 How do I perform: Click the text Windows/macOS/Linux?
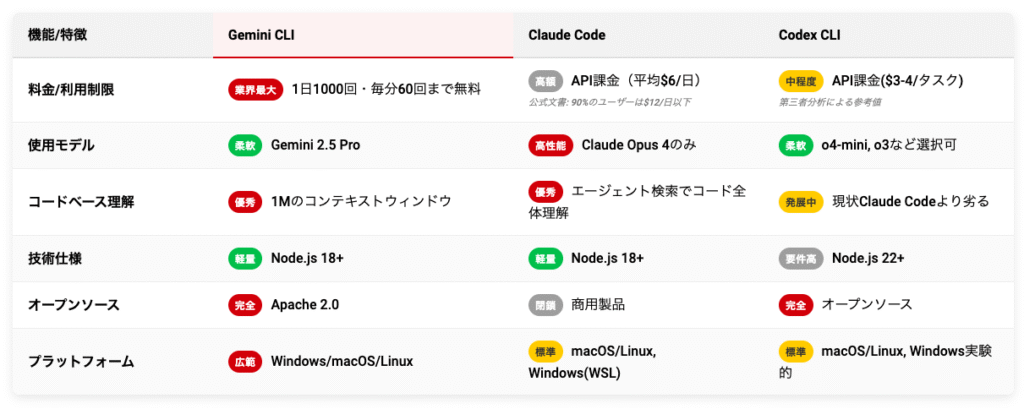(342, 361)
